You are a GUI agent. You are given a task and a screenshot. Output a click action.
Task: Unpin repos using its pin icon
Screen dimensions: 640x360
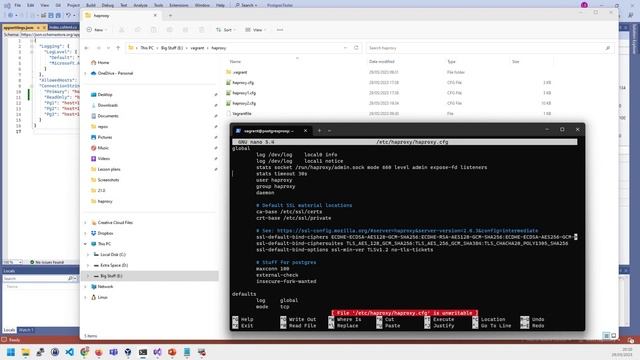click(216, 127)
